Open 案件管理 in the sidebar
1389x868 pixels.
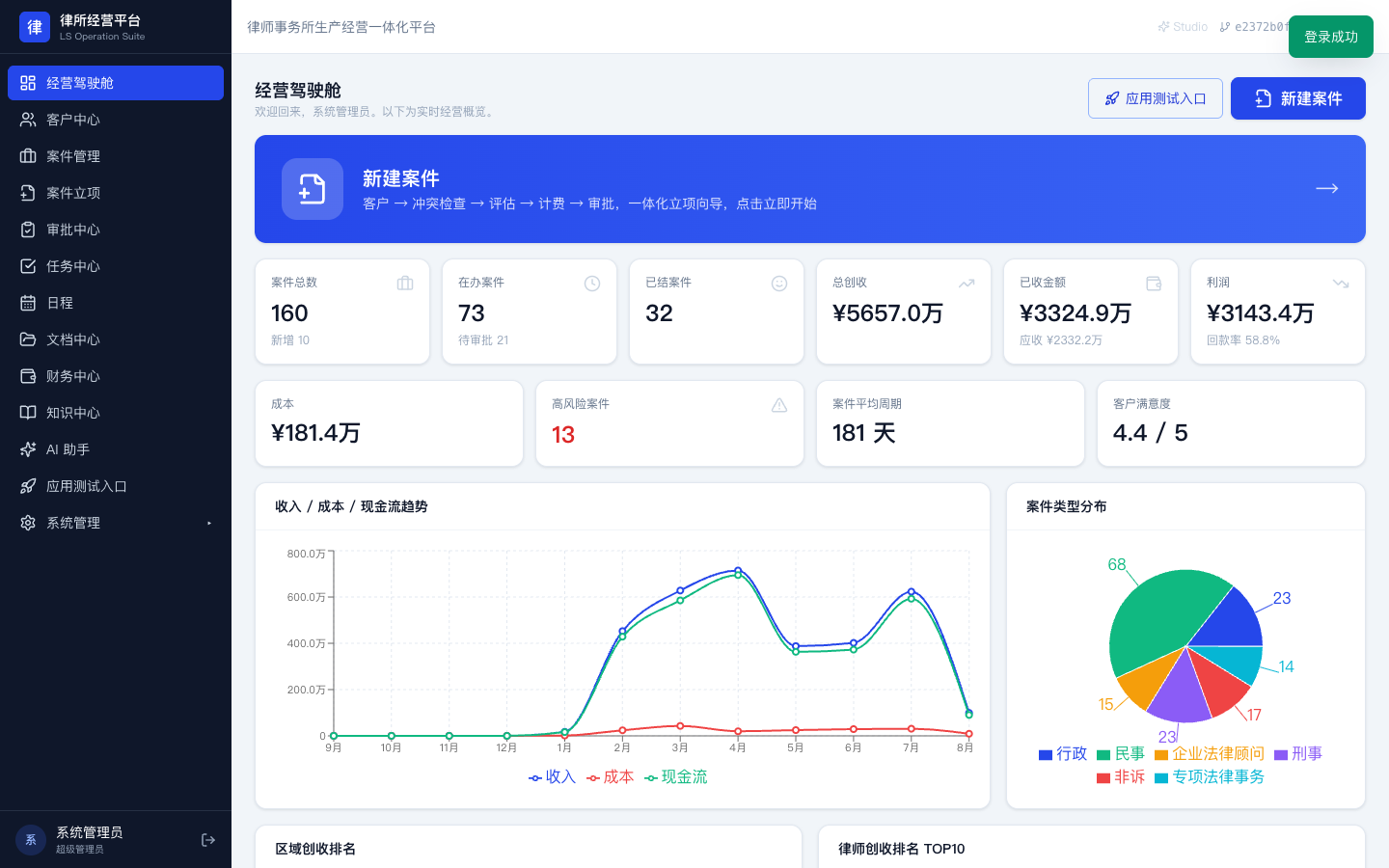pyautogui.click(x=116, y=156)
